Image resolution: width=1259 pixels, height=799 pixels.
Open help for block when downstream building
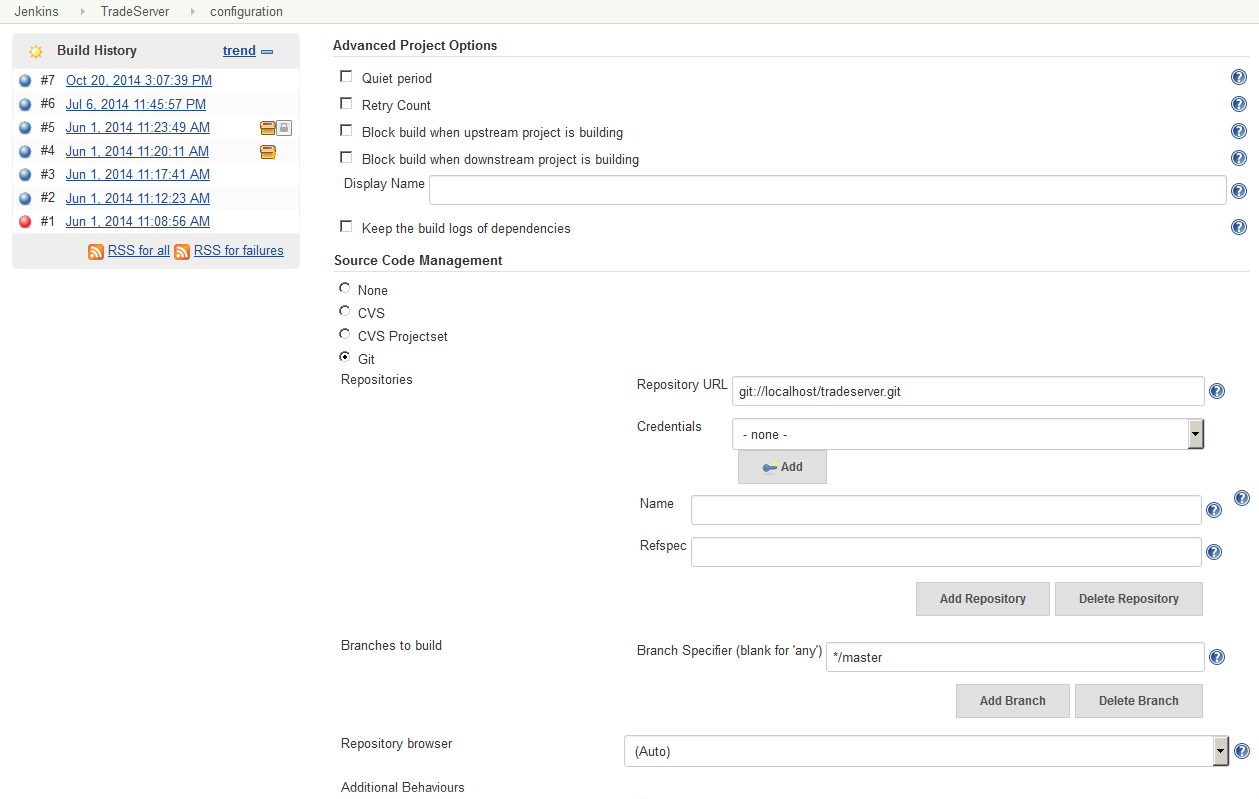(x=1238, y=158)
